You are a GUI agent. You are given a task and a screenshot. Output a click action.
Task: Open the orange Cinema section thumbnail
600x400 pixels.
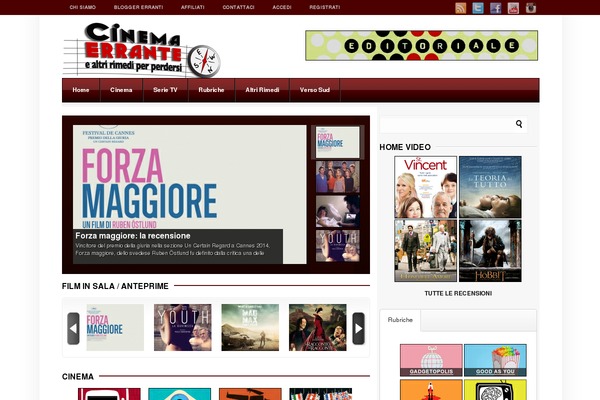[250, 394]
